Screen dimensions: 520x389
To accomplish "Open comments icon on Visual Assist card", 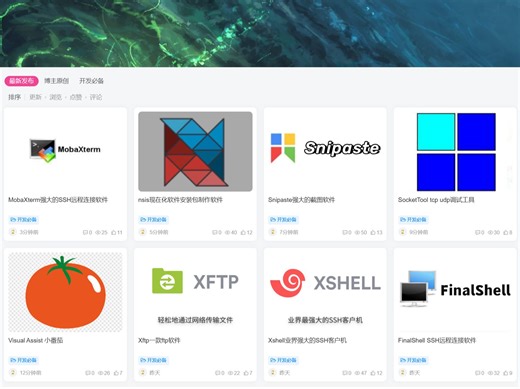I will (88, 373).
